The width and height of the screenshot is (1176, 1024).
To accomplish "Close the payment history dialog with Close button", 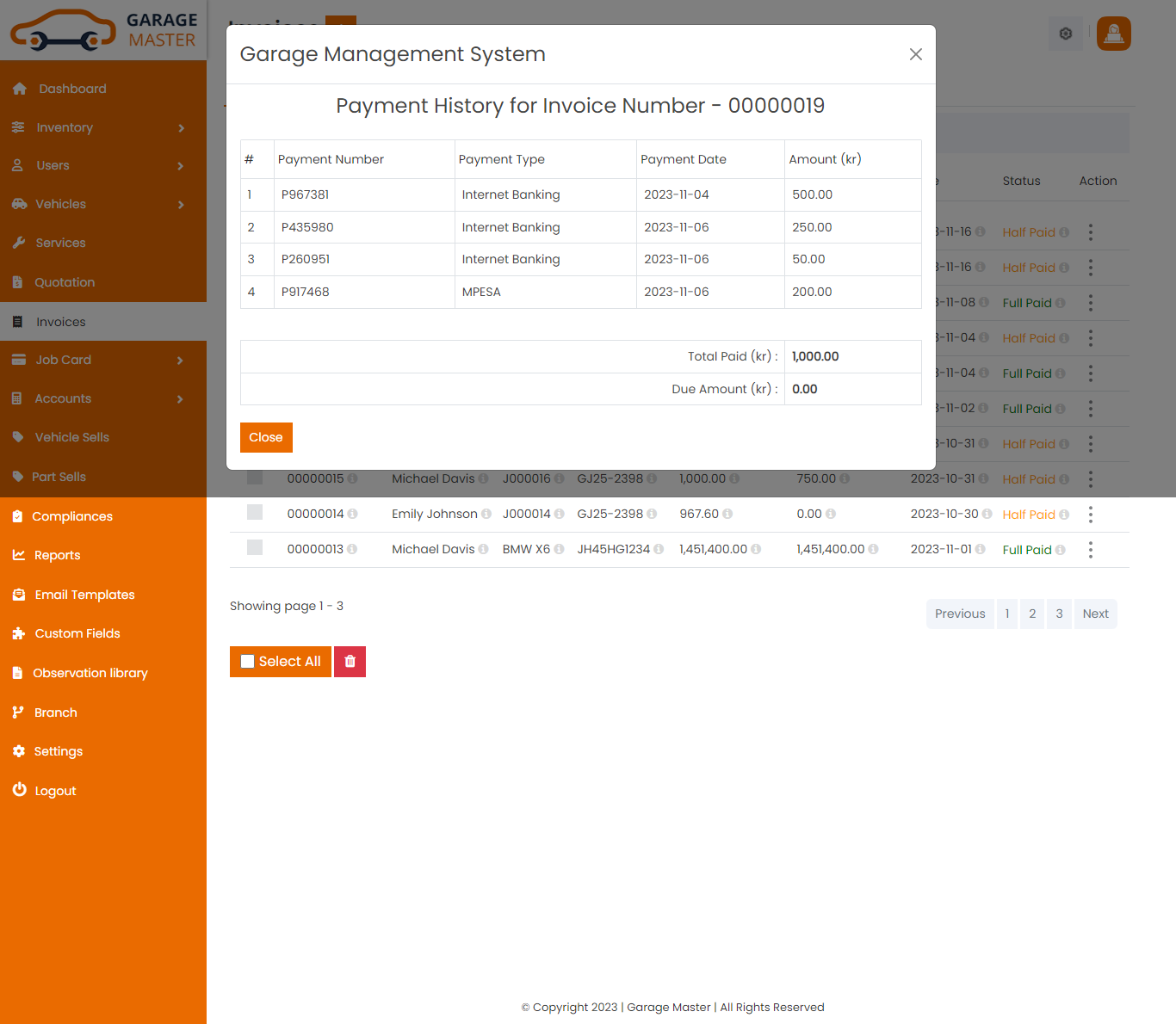I will click(x=266, y=437).
